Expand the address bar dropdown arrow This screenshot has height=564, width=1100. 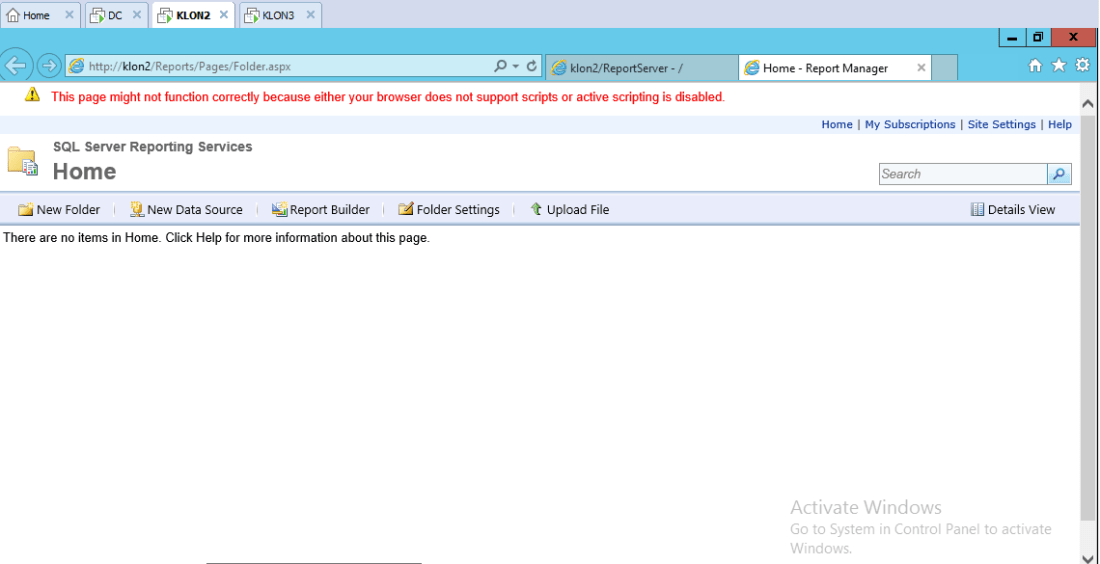point(516,67)
